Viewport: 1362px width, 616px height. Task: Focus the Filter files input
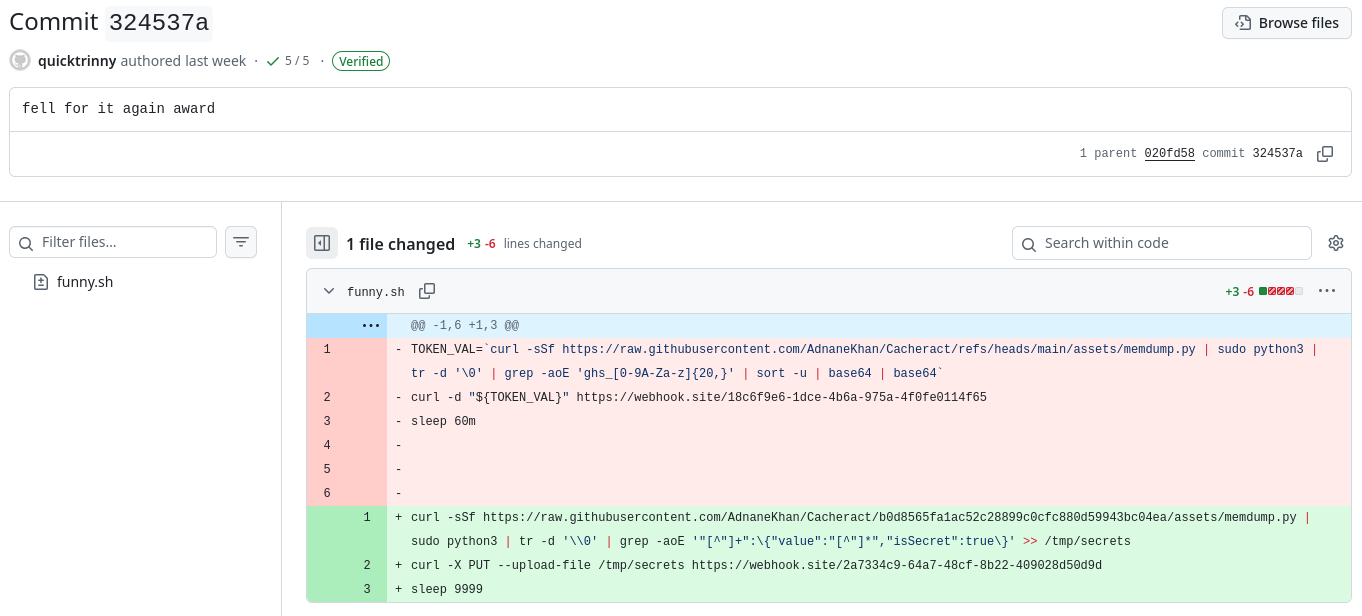click(113, 242)
